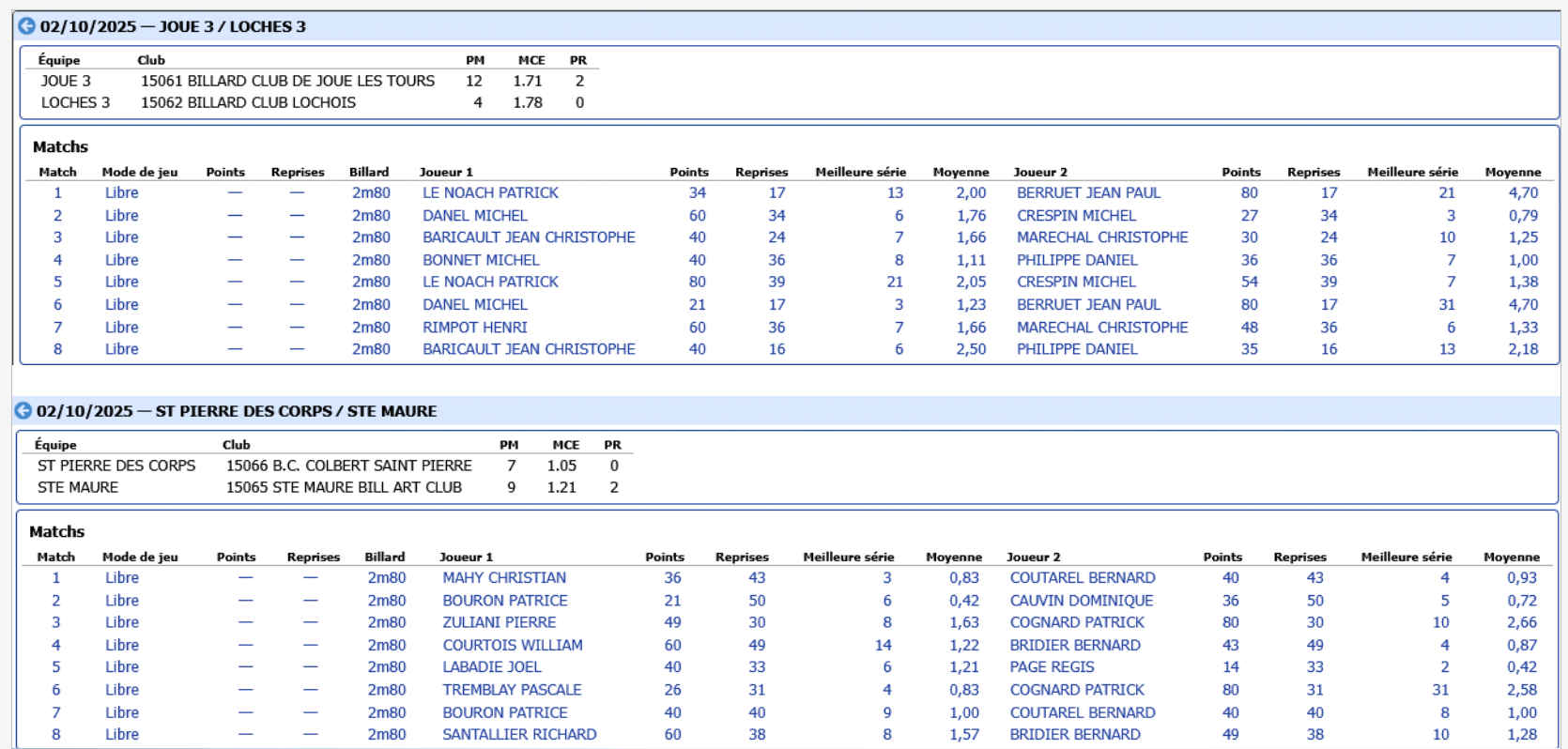This screenshot has height=749, width=1568.
Task: Collapse the ST PIERRE DES CORPS / STE MAURE header
Action: point(237,411)
